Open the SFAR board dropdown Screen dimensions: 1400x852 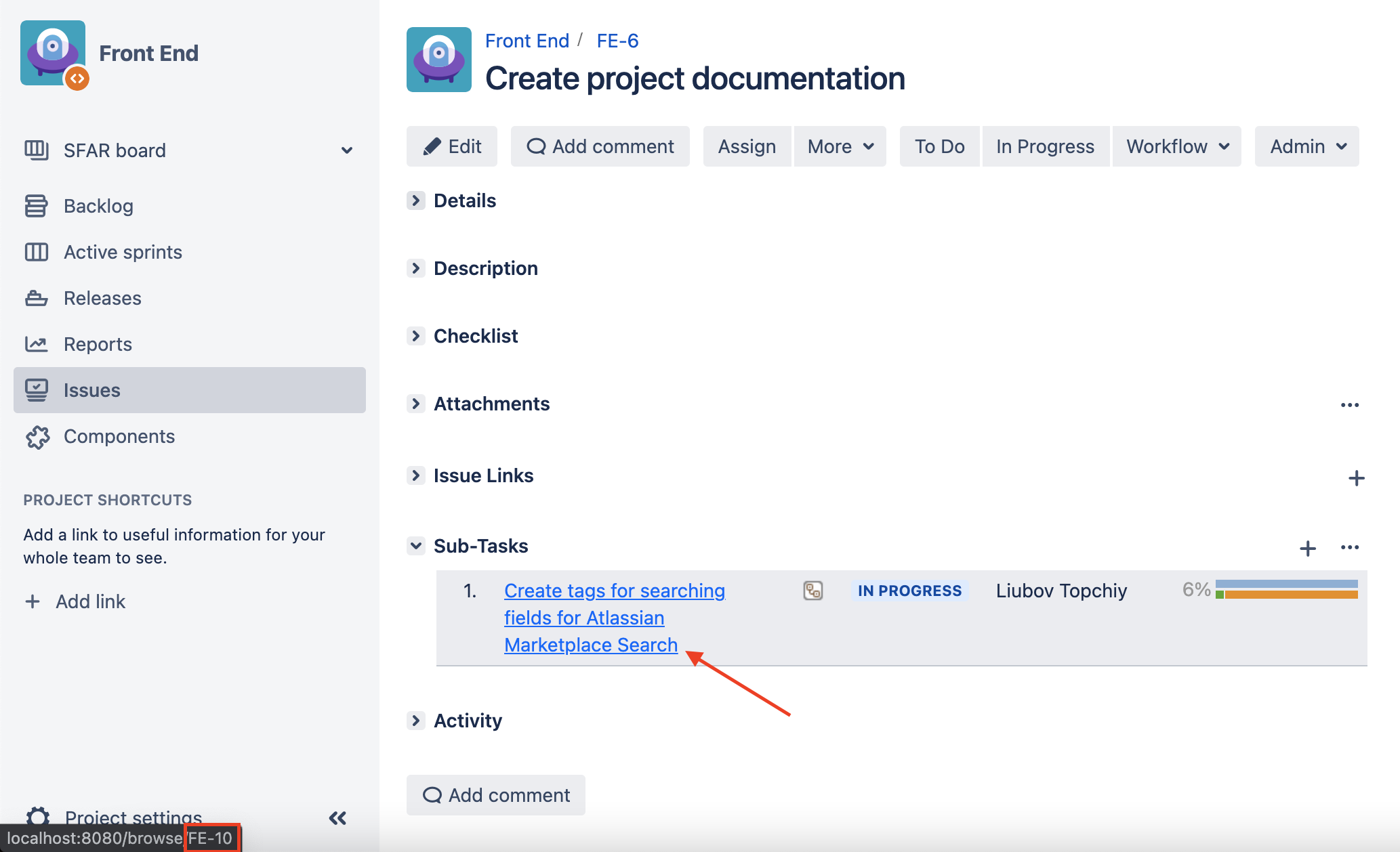coord(346,150)
